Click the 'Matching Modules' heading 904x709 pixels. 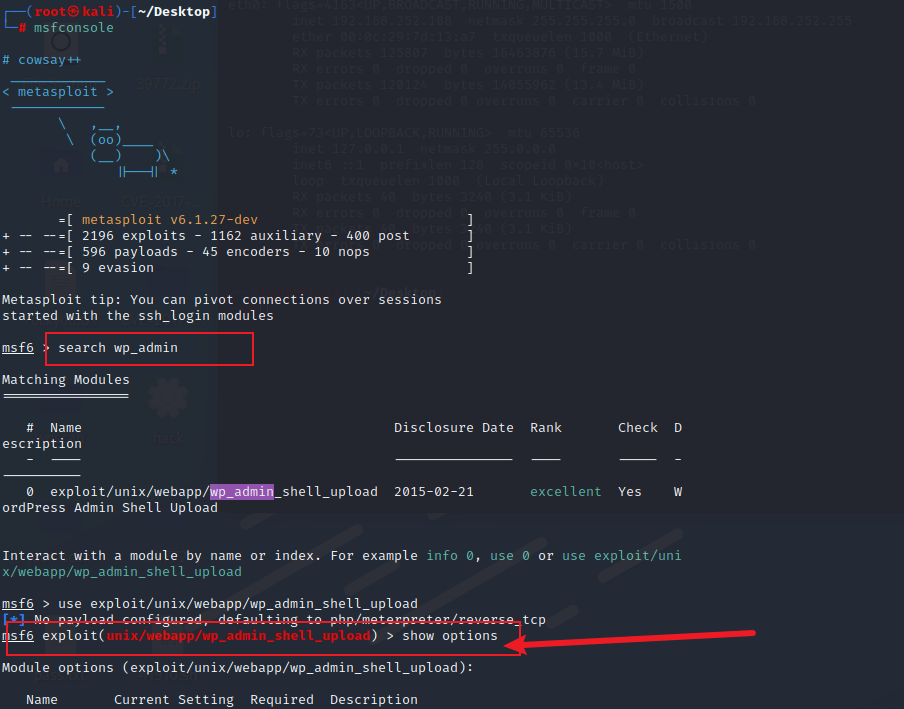click(66, 380)
